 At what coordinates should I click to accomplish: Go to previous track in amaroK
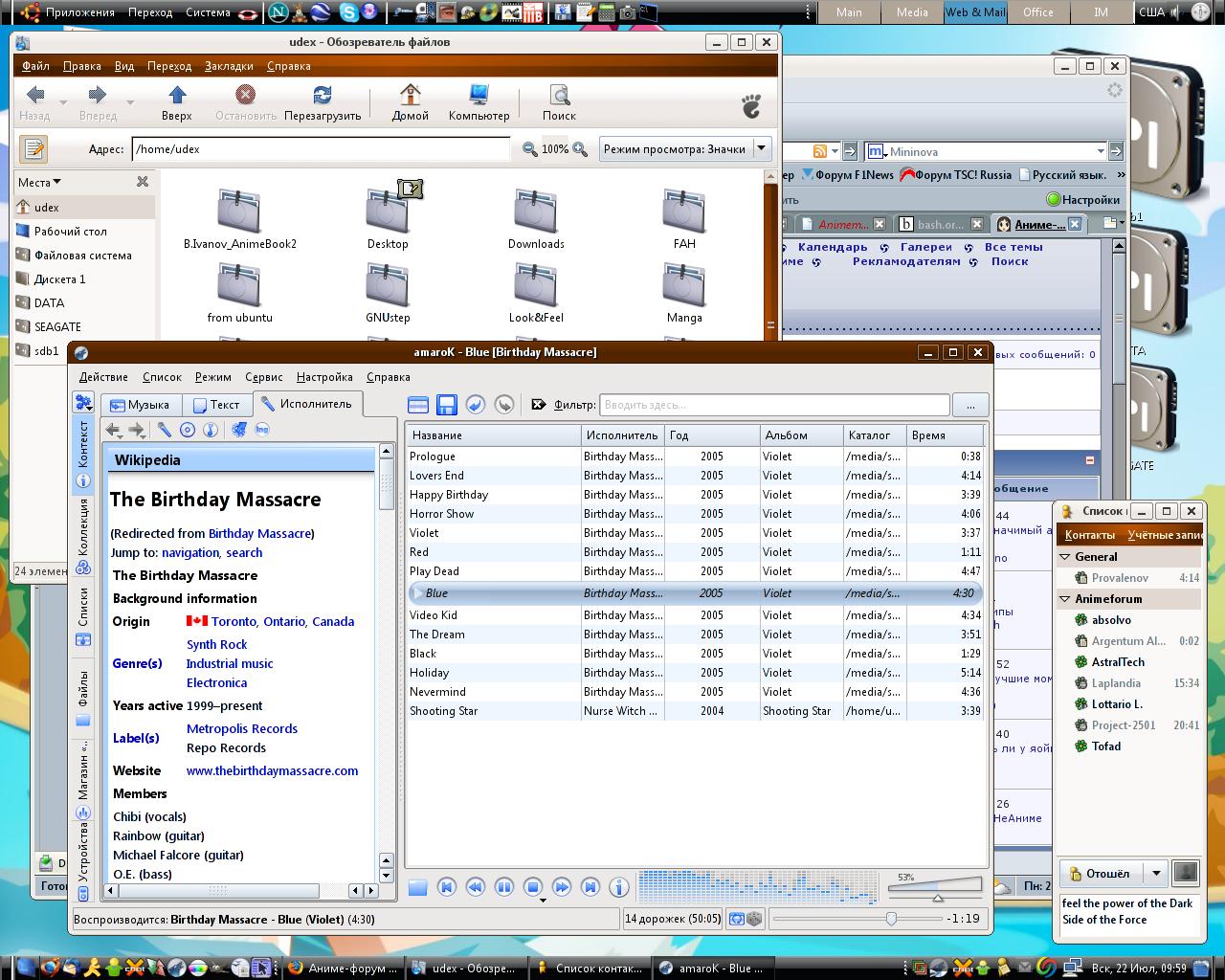[x=447, y=887]
